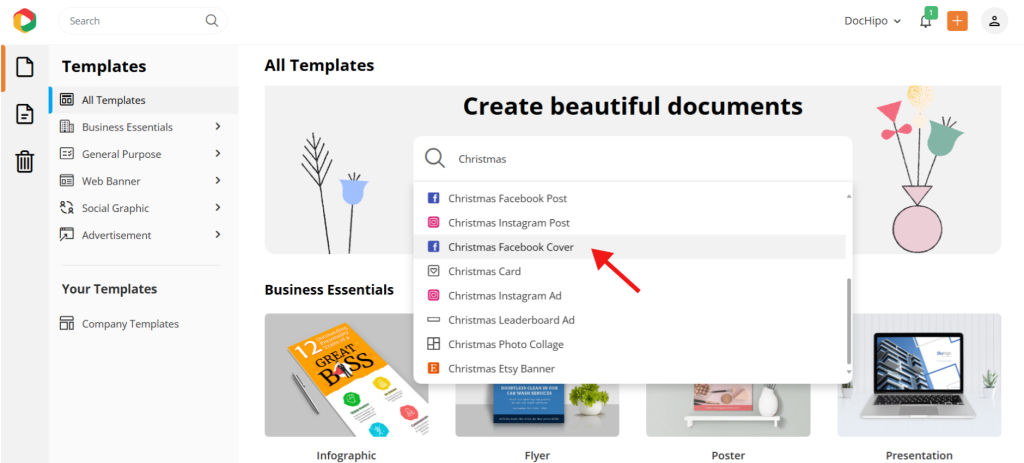The height and width of the screenshot is (463, 1024).
Task: Open the Poster template thumbnail
Action: (x=728, y=408)
